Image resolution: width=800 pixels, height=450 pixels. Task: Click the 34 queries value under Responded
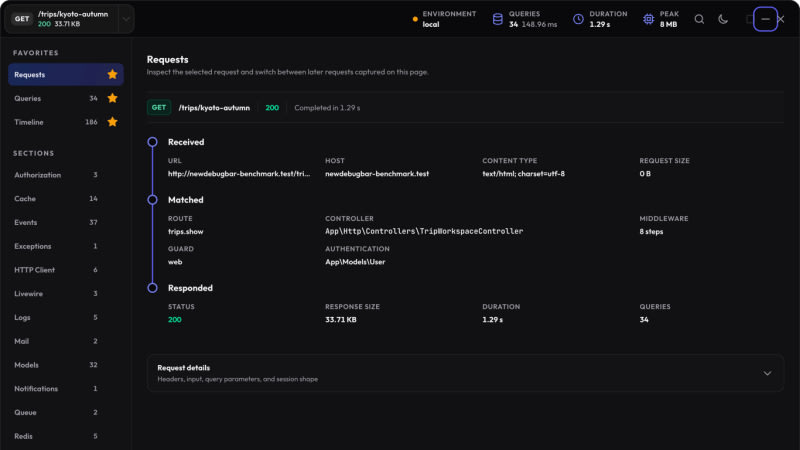pyautogui.click(x=644, y=319)
